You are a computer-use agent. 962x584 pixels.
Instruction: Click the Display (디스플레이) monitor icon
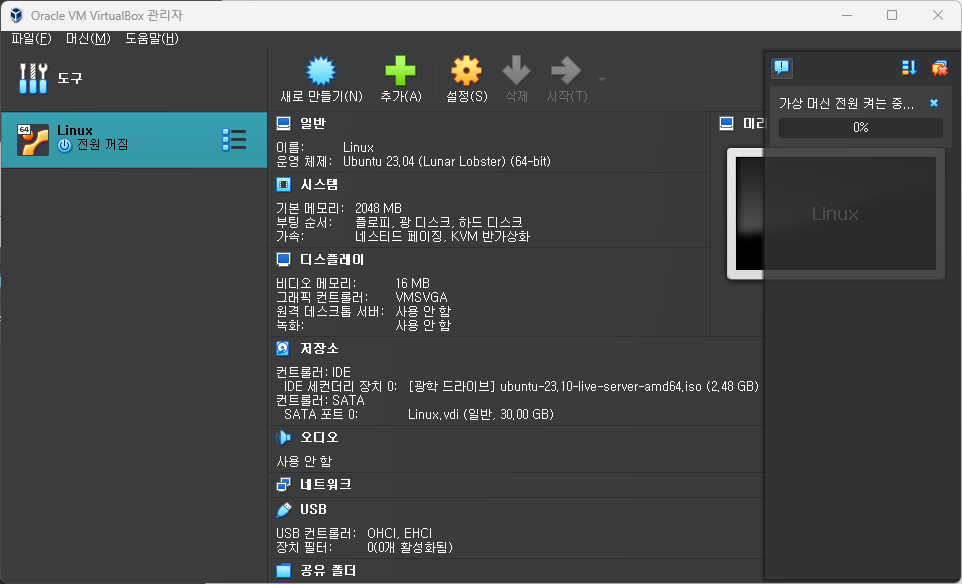click(x=283, y=260)
